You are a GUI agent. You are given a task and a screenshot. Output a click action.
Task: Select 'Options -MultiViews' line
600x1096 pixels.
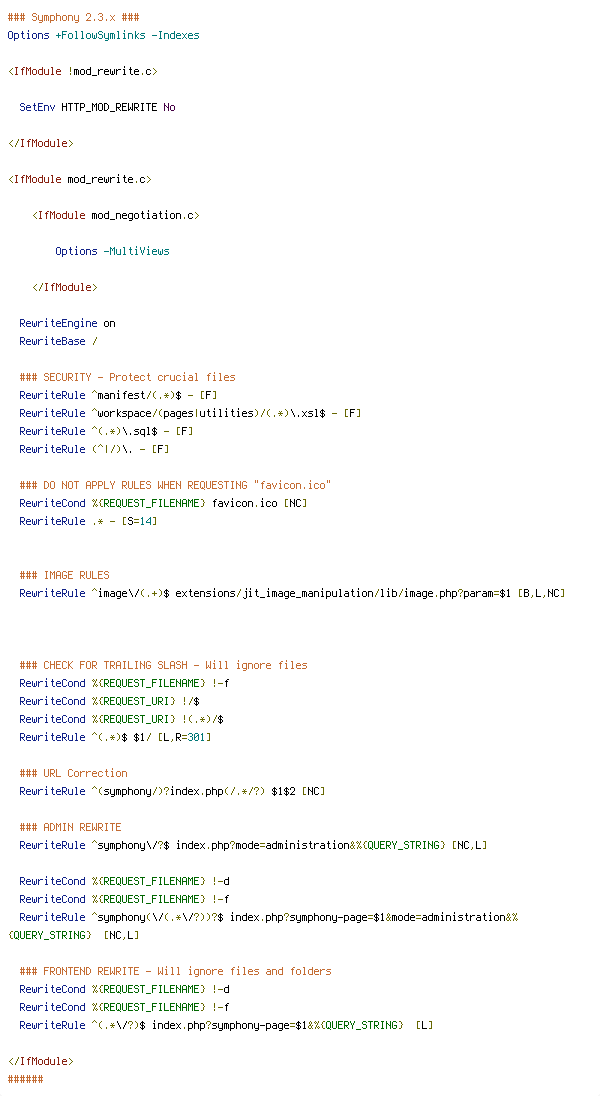click(113, 252)
